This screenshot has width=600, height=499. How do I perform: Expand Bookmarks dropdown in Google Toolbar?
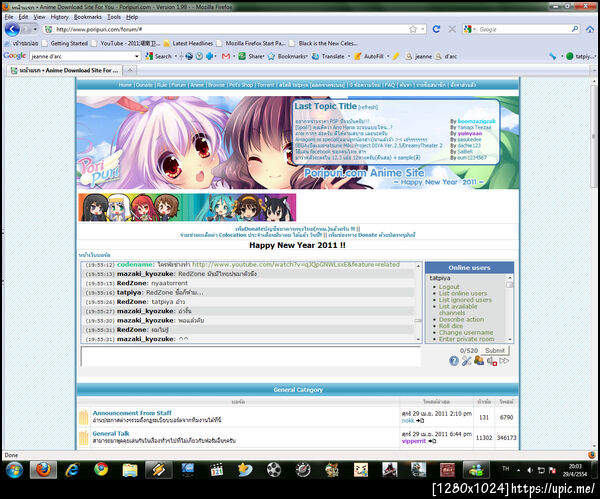click(306, 56)
